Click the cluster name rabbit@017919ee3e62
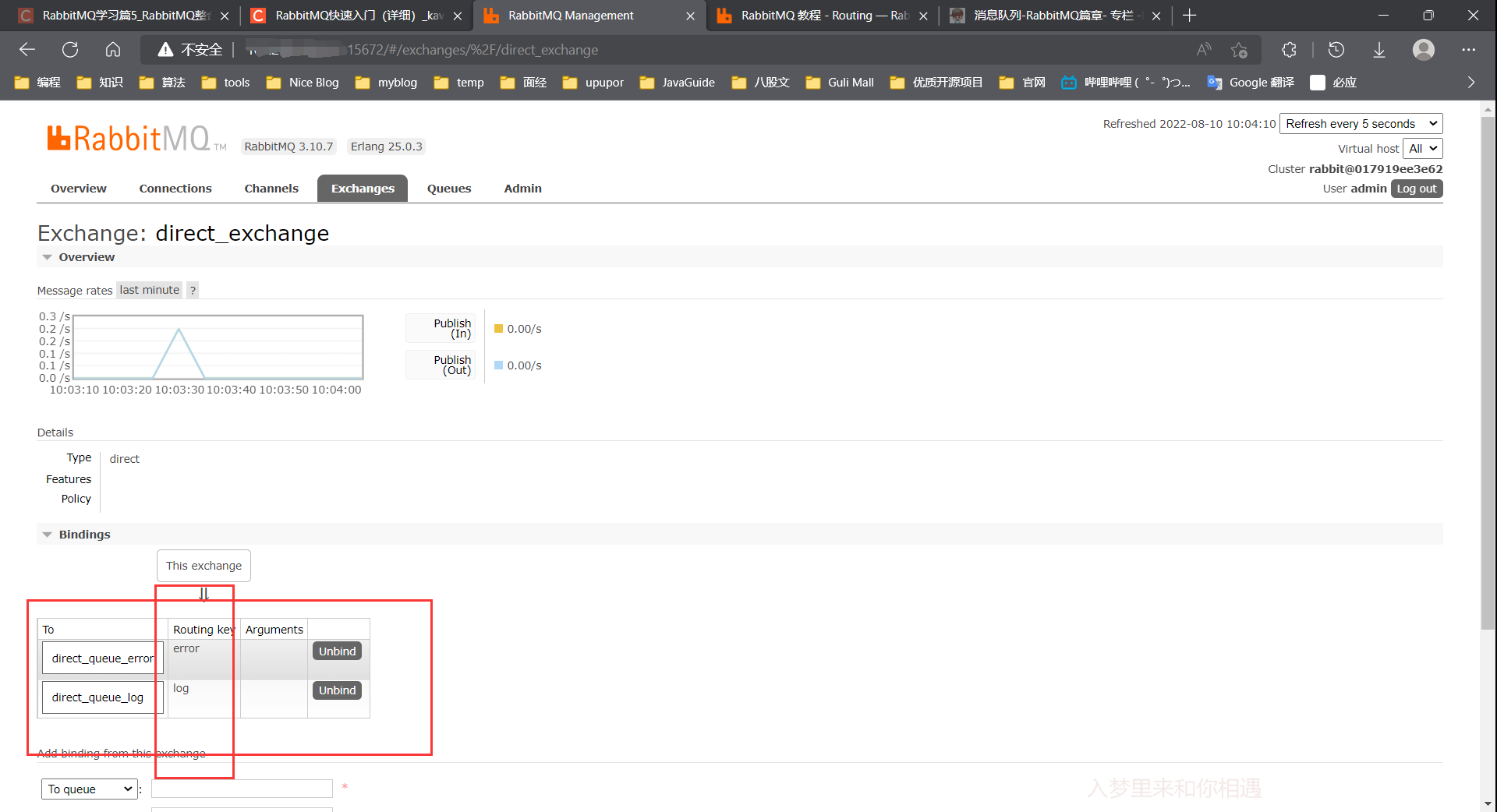 pos(1375,169)
